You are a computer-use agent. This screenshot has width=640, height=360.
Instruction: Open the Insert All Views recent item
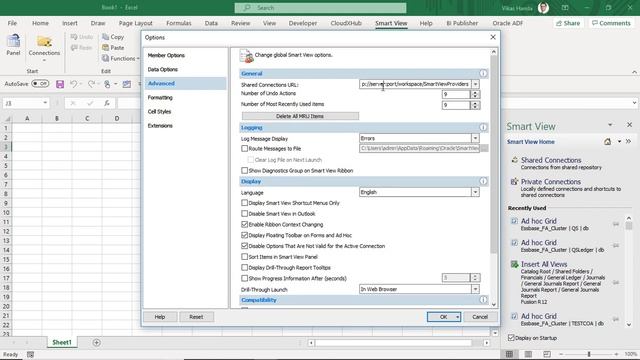coord(544,264)
